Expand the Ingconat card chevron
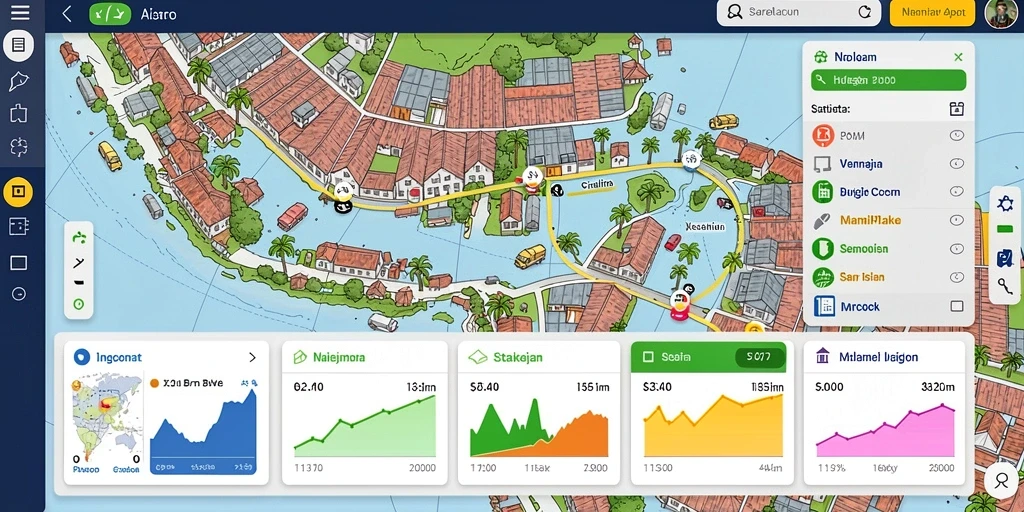The height and width of the screenshot is (512, 1024). pyautogui.click(x=253, y=357)
